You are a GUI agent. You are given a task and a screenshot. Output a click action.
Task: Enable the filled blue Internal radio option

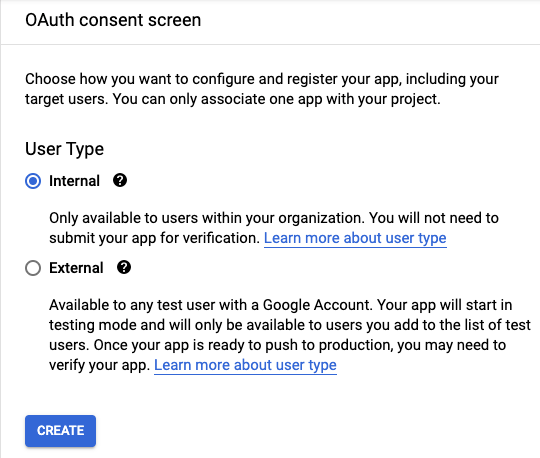(33, 181)
